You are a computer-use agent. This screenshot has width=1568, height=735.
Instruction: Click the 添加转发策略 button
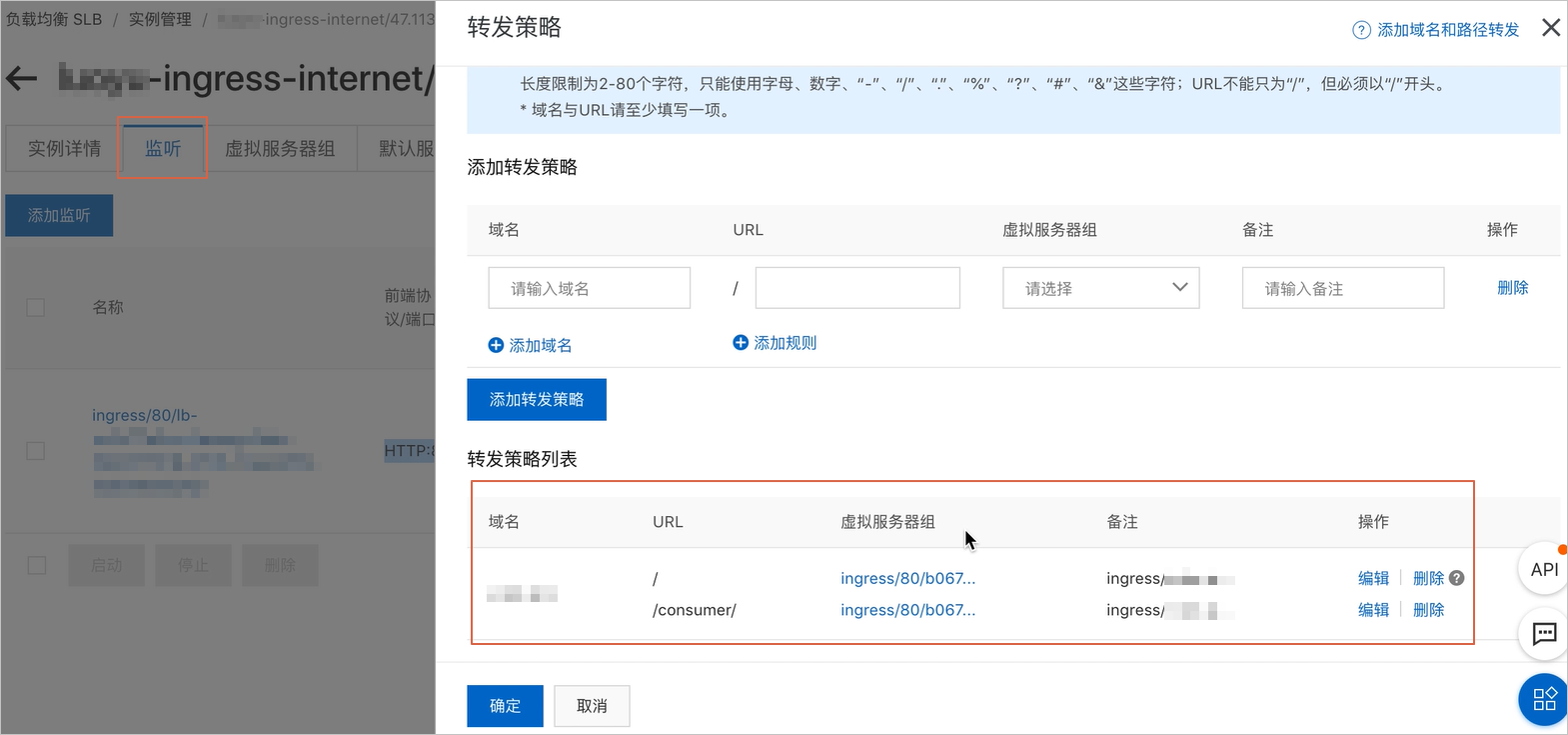[x=537, y=400]
